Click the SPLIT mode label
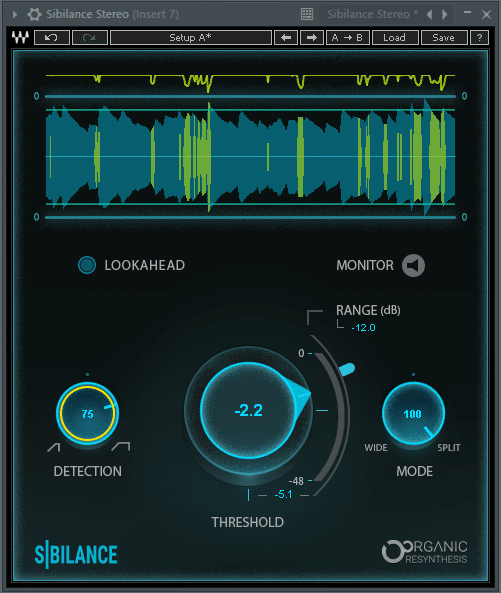 449,448
